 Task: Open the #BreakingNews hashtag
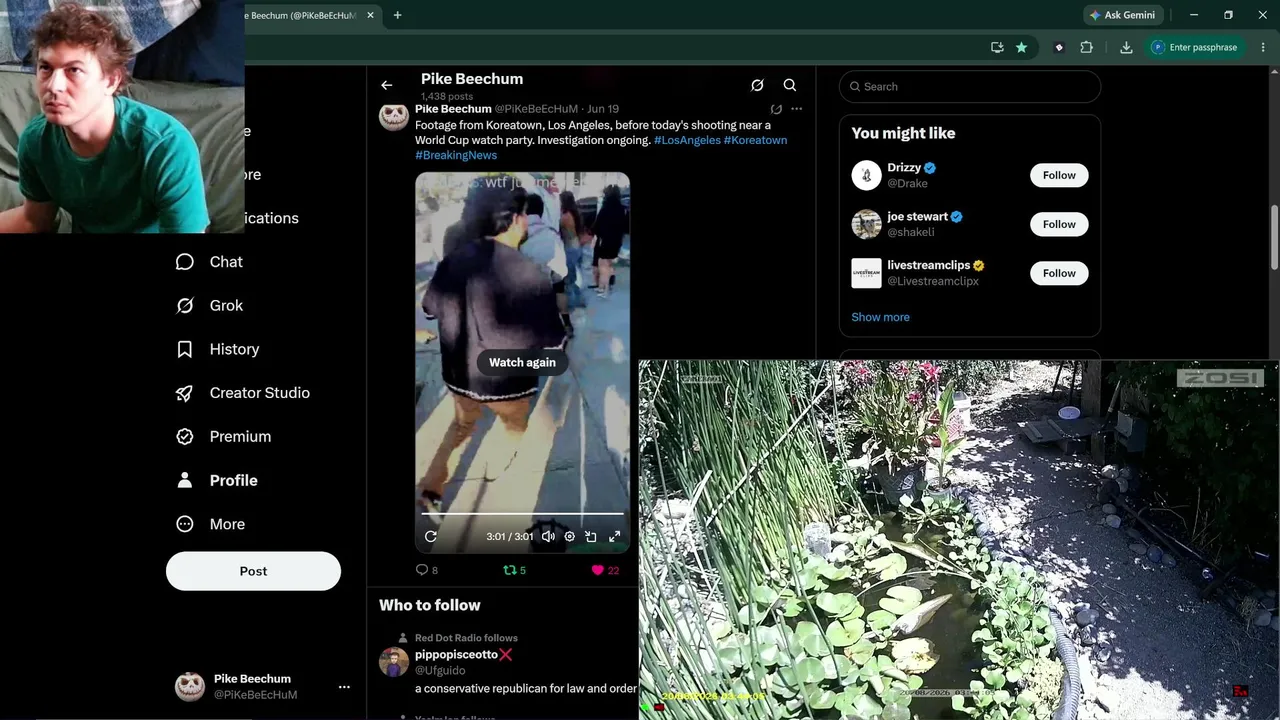[456, 155]
